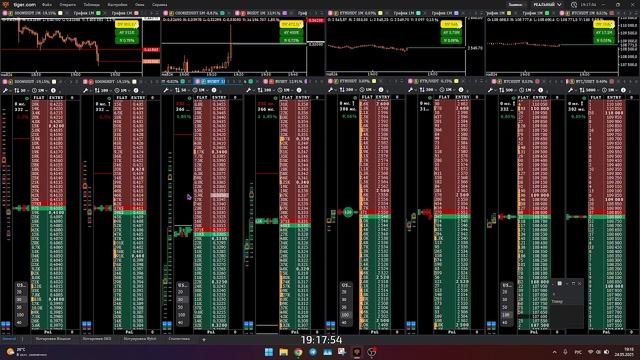The height and width of the screenshot is (360, 640).
Task: Select volume preset 50 in SOONUSDT book
Action: [20, 307]
